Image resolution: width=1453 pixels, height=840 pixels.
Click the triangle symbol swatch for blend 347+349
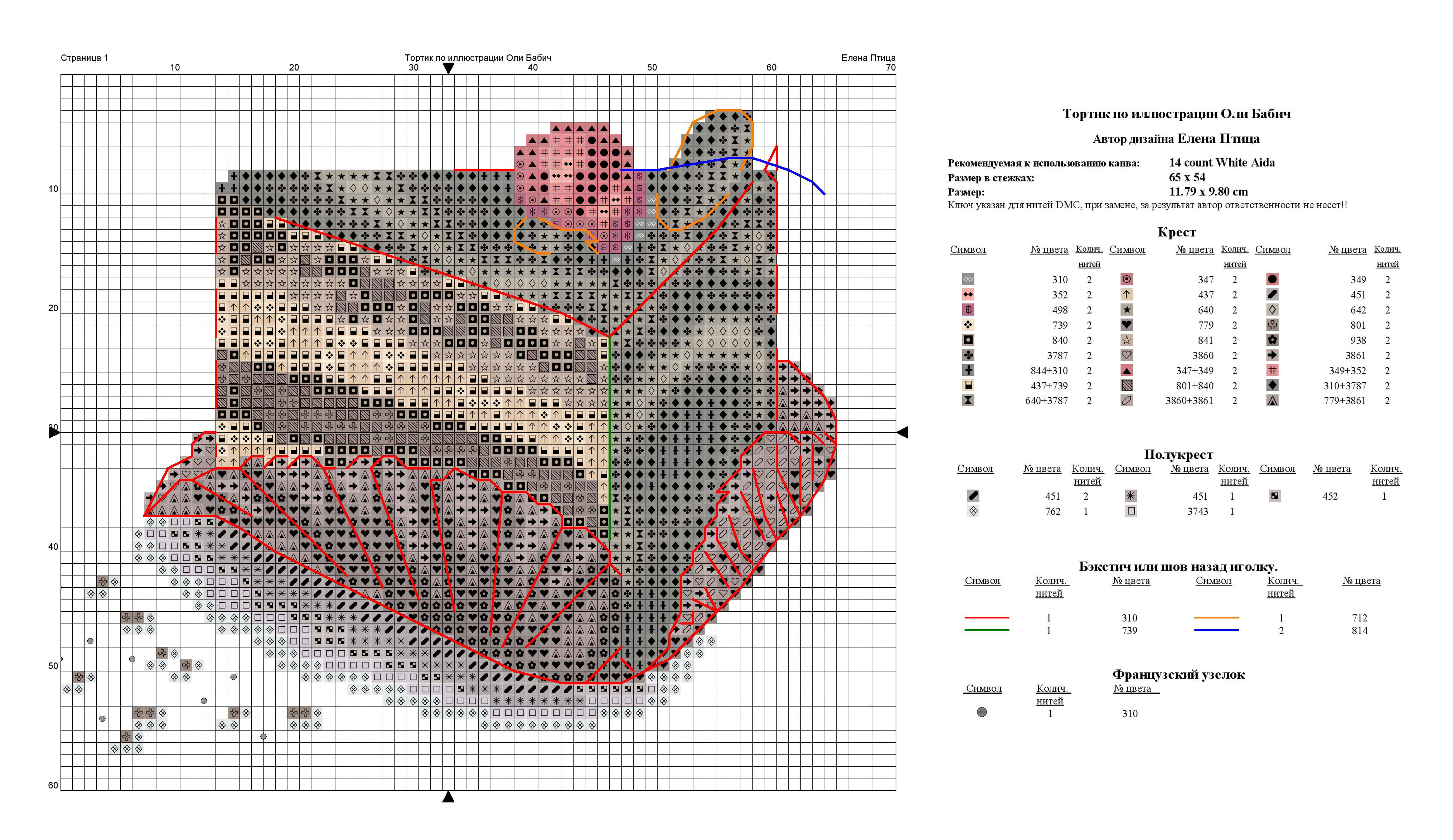coord(1126,370)
